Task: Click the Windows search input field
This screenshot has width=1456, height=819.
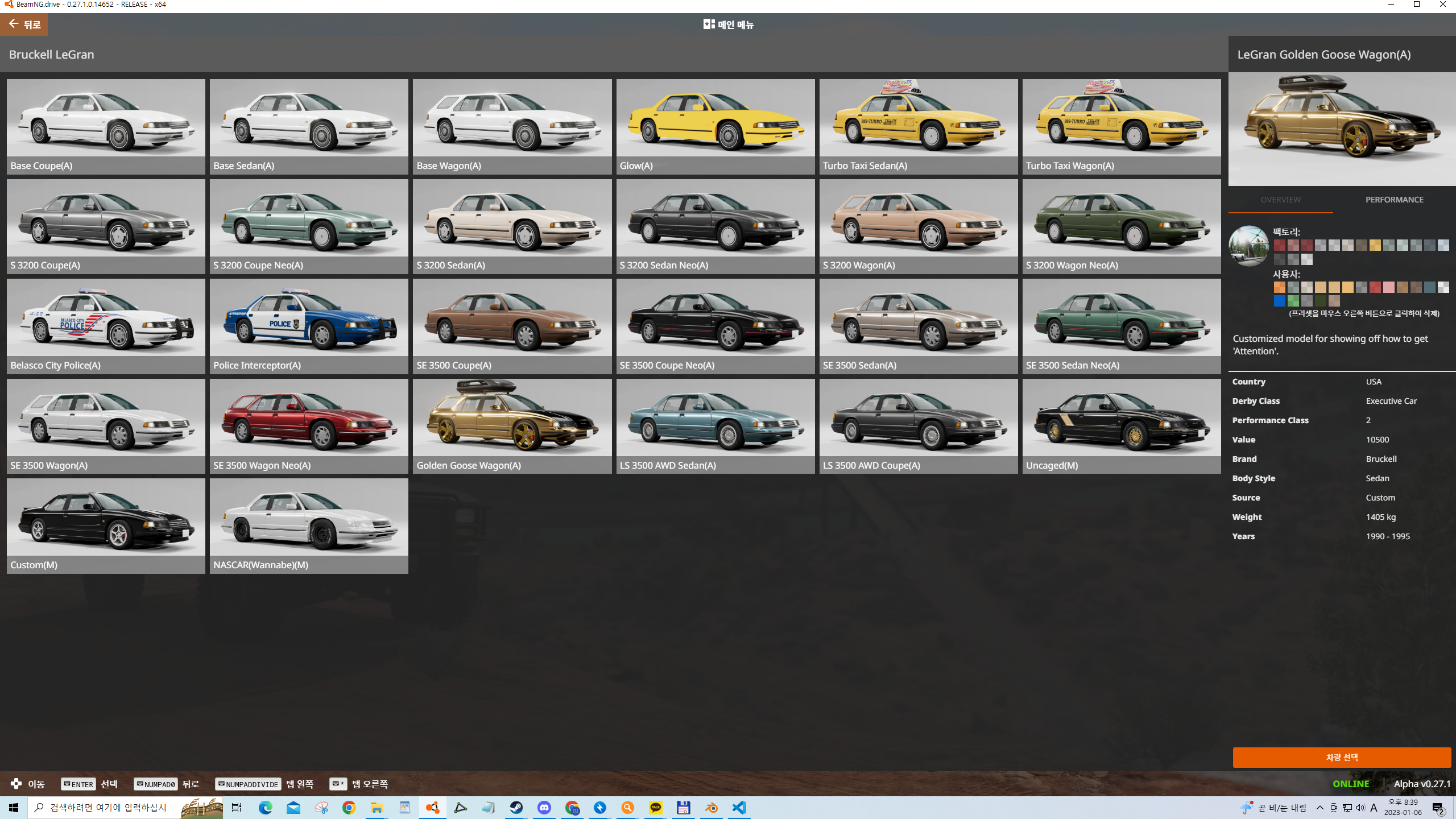Action: point(108,808)
